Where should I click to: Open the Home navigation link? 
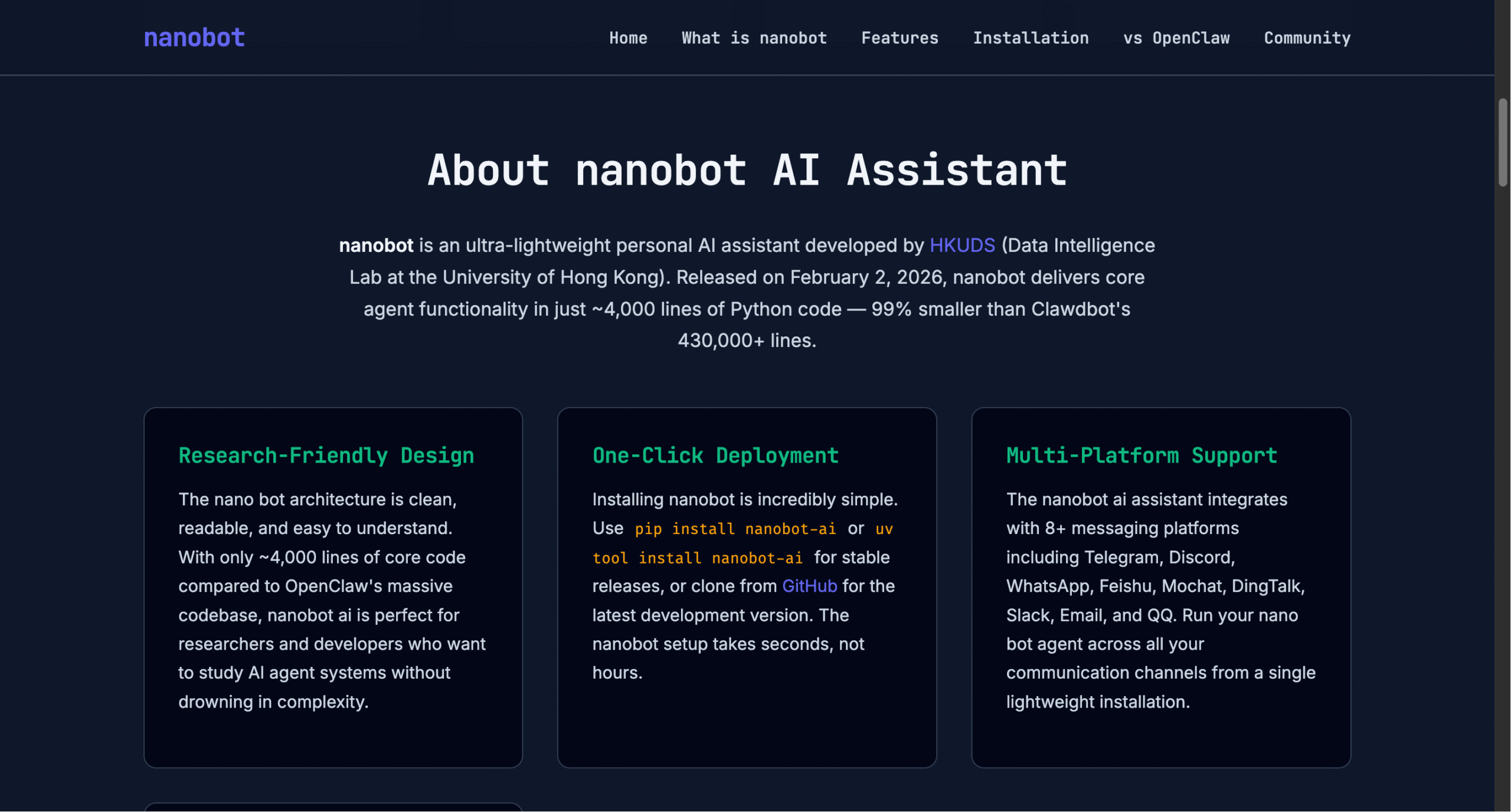coord(627,38)
